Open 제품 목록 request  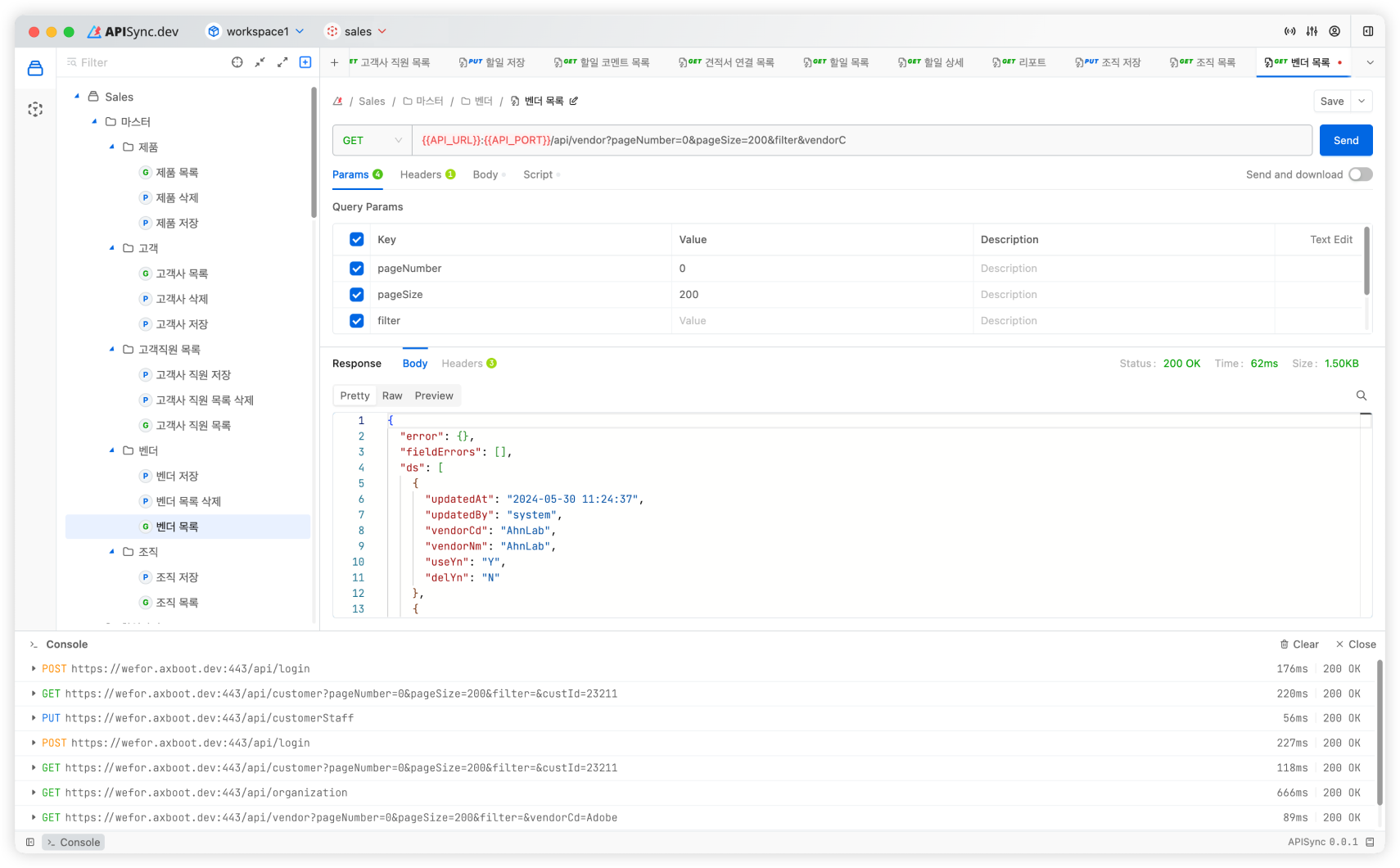[177, 172]
